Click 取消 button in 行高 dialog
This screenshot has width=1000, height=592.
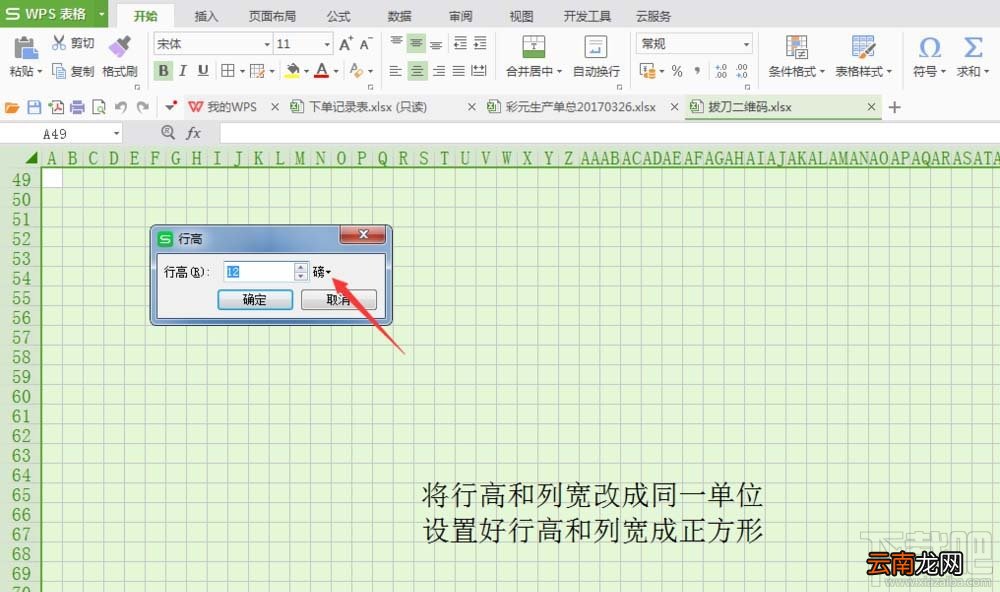[x=339, y=299]
